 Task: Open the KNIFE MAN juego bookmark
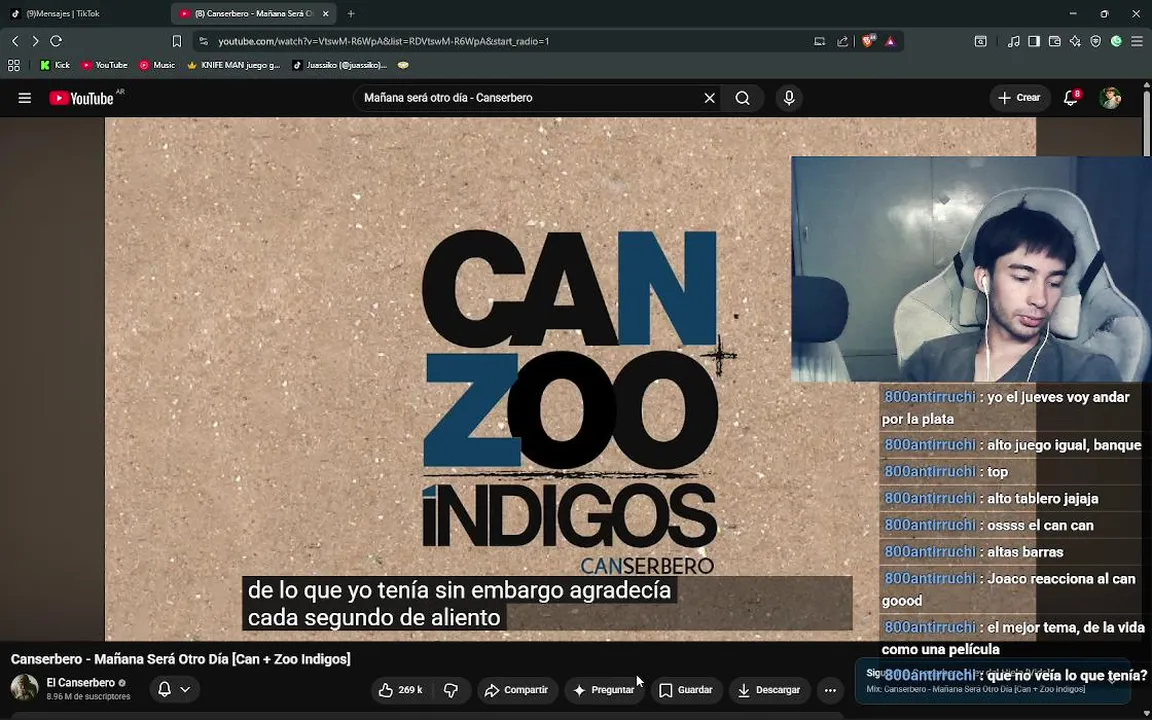tap(234, 65)
